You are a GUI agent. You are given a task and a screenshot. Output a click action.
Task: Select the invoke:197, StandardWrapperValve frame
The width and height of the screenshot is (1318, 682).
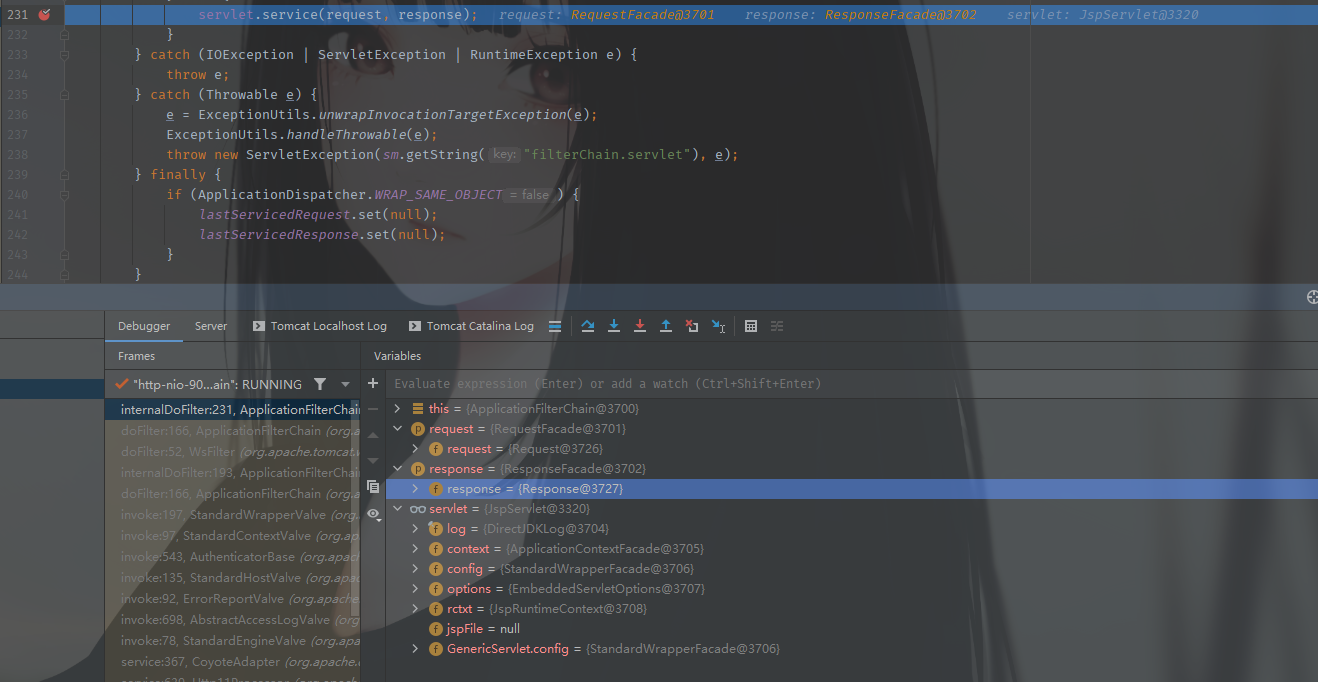point(232,515)
